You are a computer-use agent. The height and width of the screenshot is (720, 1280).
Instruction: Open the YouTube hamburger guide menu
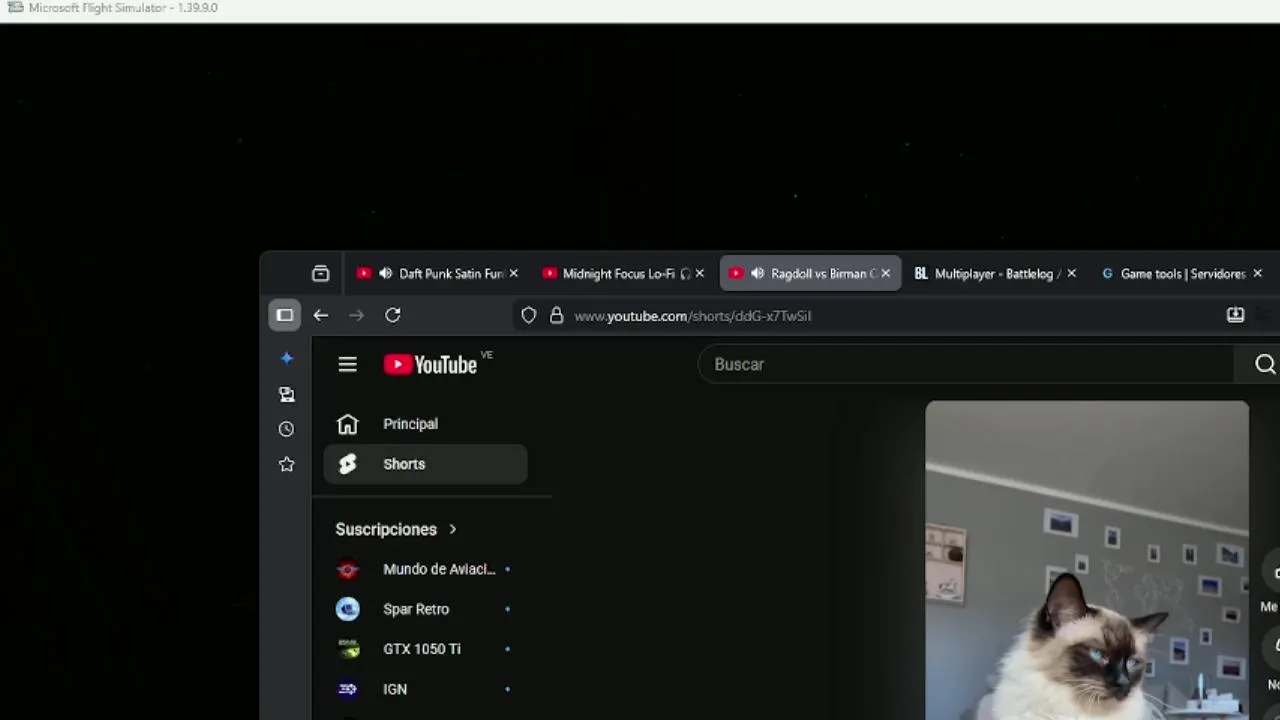[347, 365]
